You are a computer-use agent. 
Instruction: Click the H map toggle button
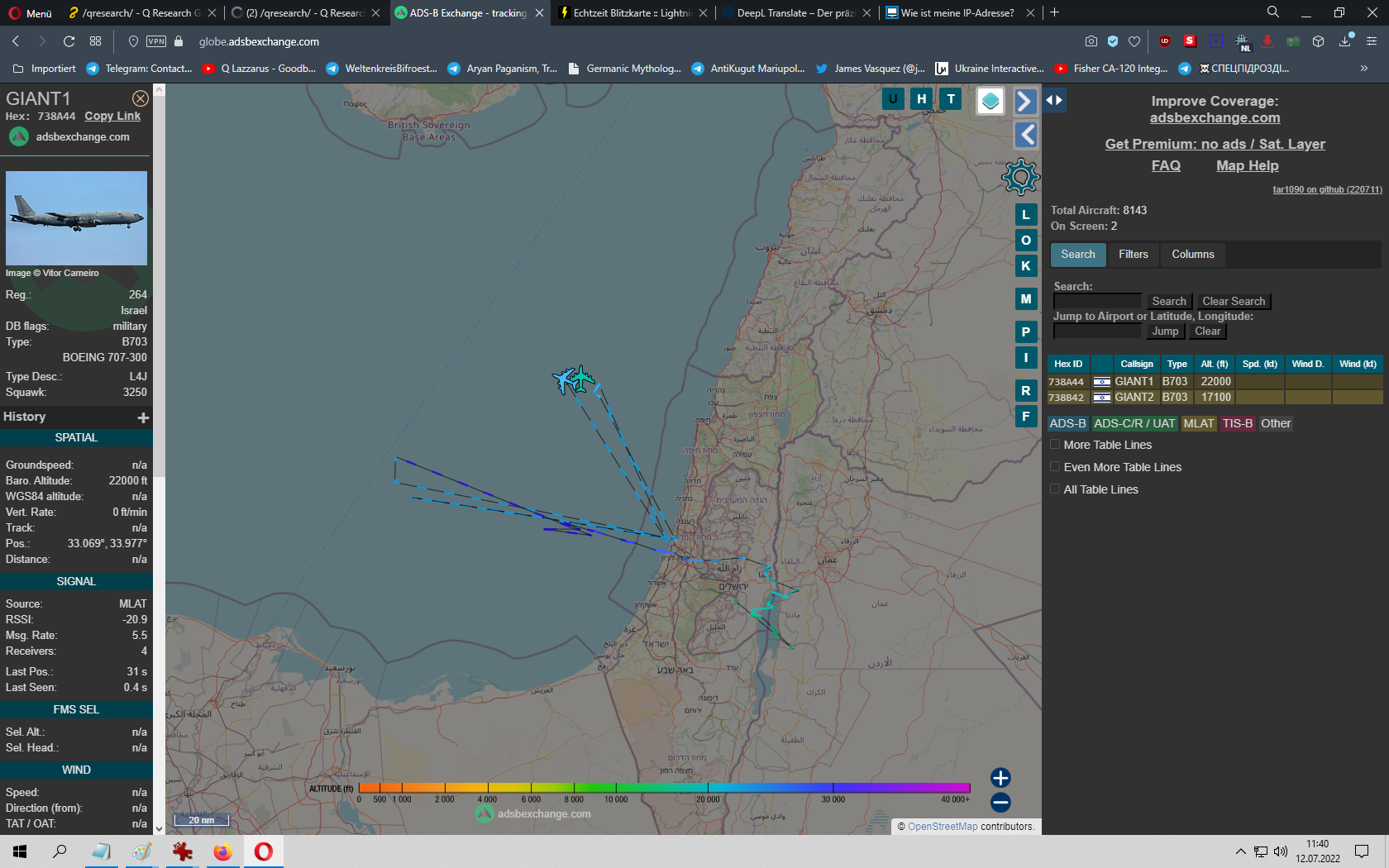(922, 99)
